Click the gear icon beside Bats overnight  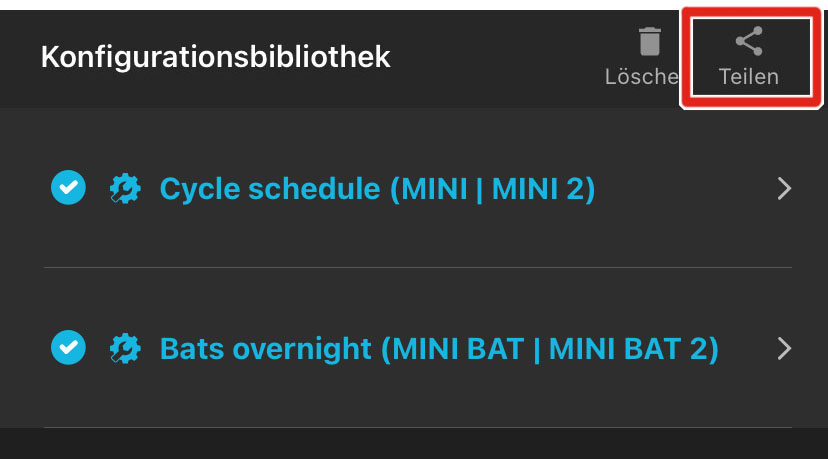125,348
